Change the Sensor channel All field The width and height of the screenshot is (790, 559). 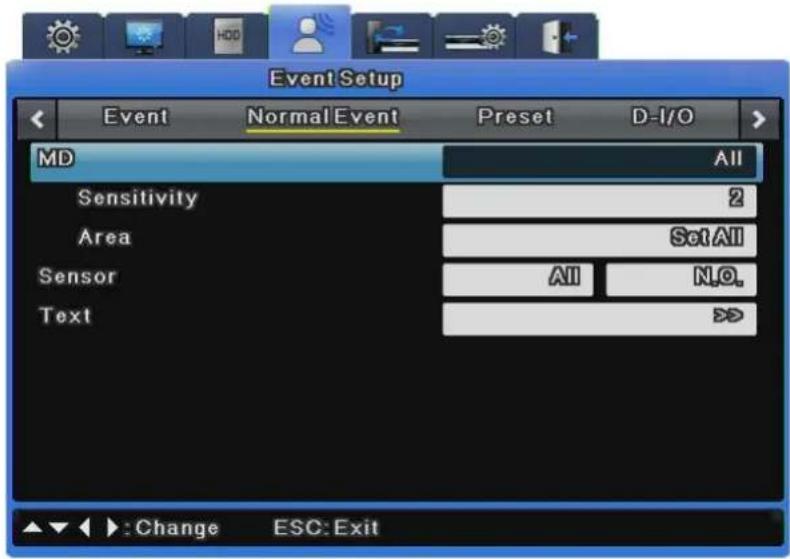coord(518,279)
